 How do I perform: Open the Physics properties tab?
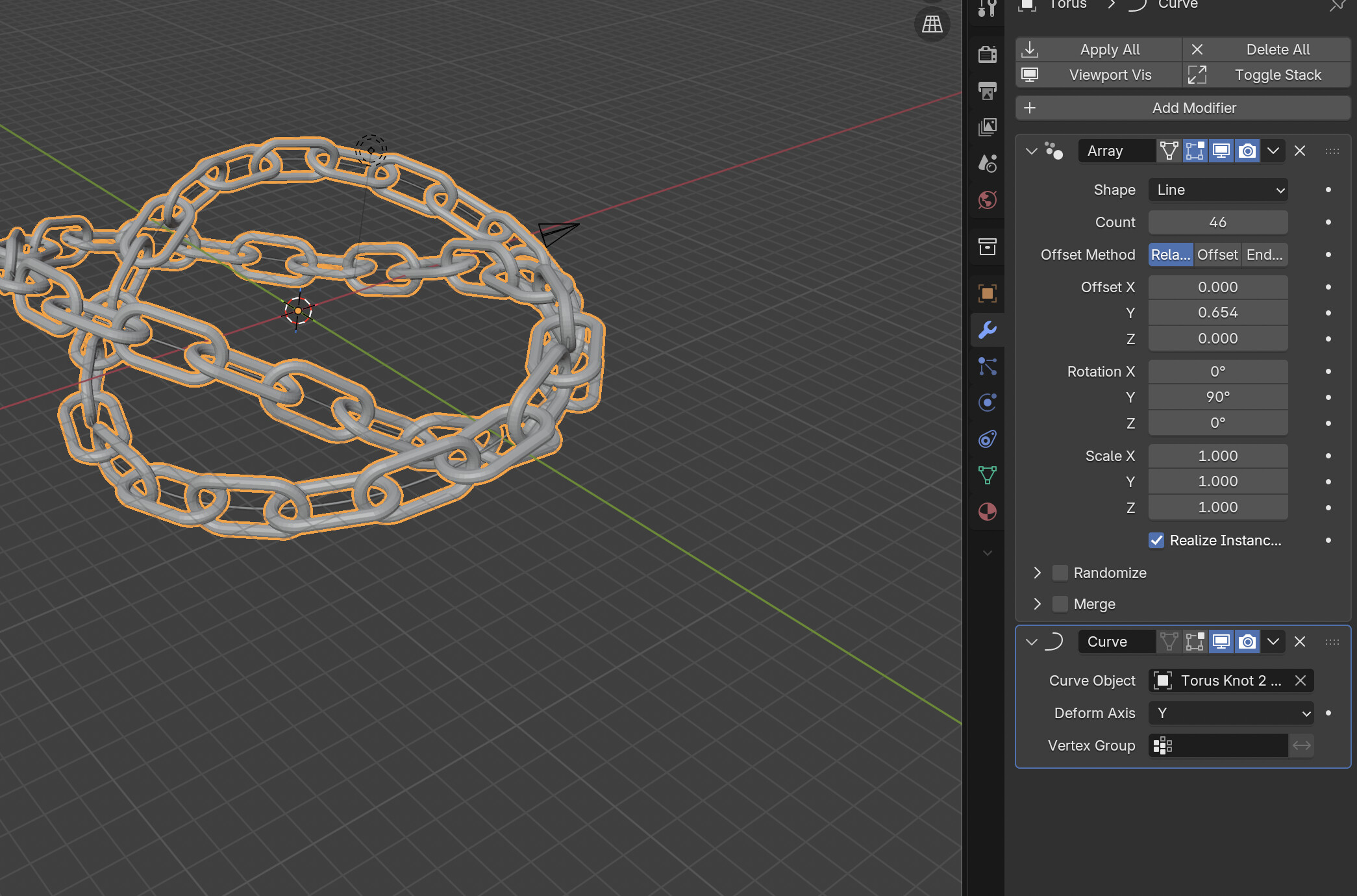(x=987, y=403)
